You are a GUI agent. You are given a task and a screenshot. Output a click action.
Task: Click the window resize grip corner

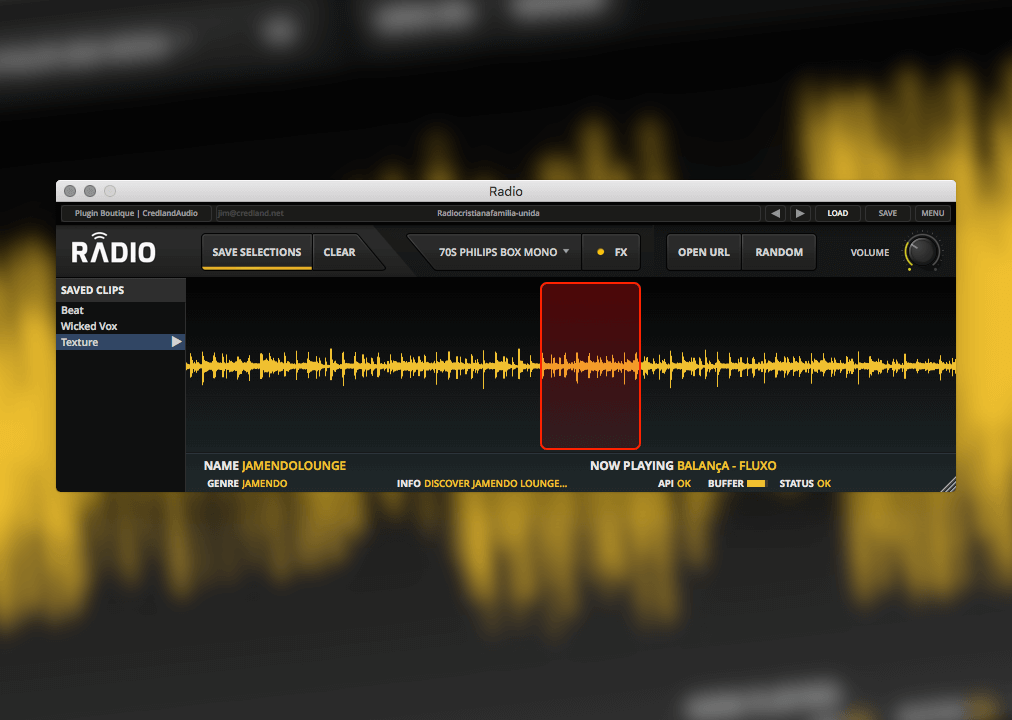click(x=947, y=484)
